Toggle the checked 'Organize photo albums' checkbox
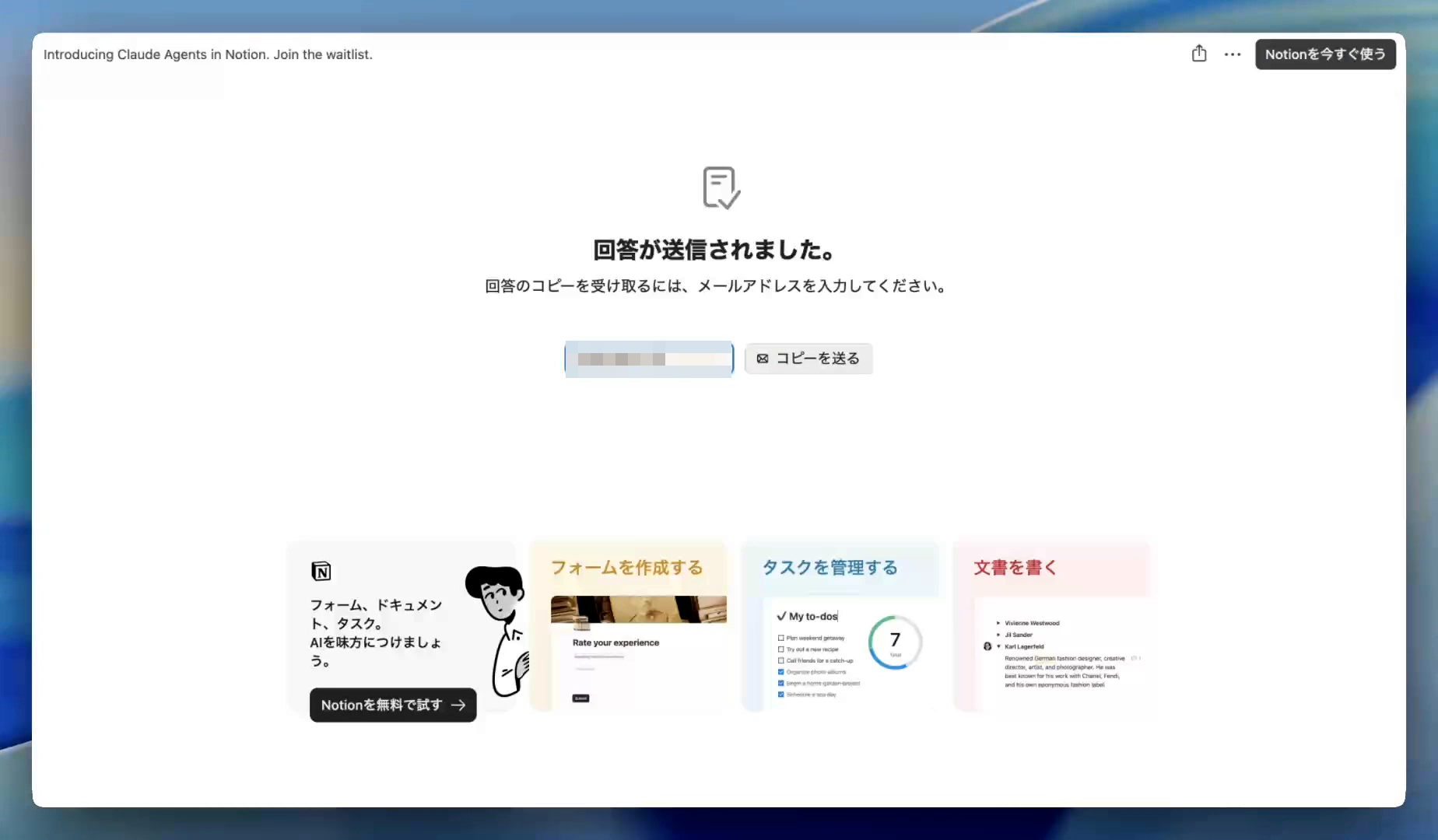 pos(780,672)
